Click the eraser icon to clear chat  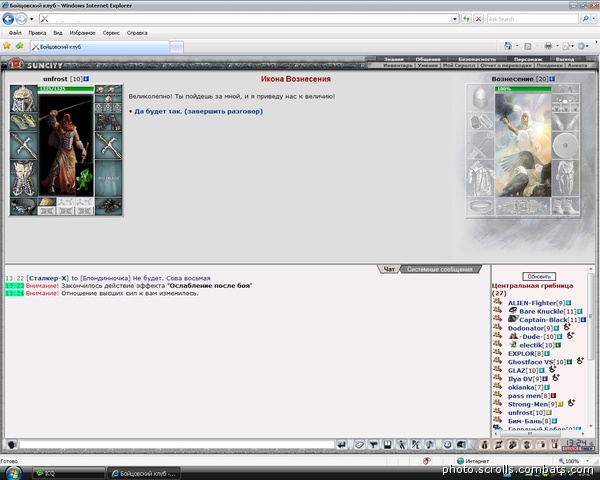point(359,444)
